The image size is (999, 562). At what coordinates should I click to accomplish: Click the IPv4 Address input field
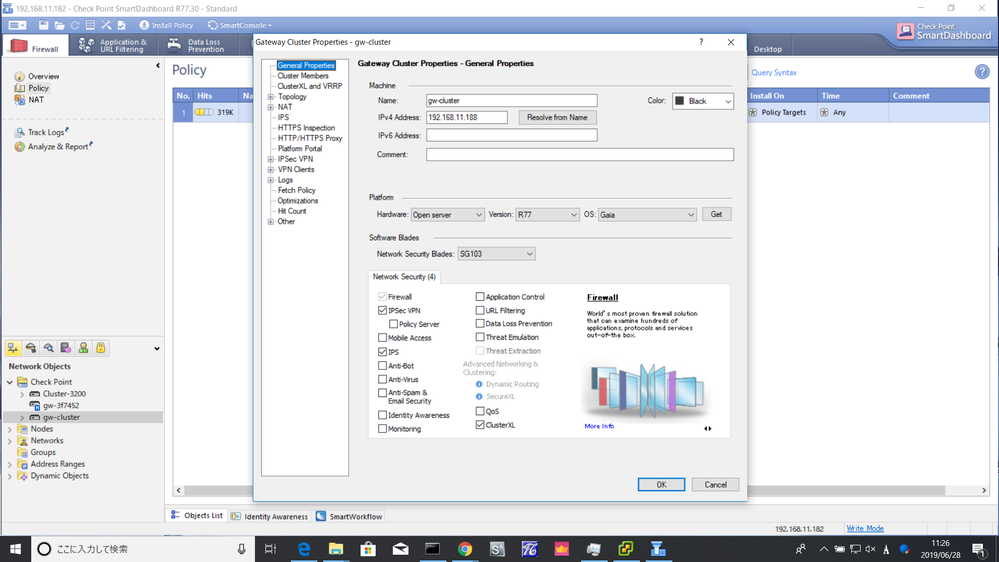(466, 117)
